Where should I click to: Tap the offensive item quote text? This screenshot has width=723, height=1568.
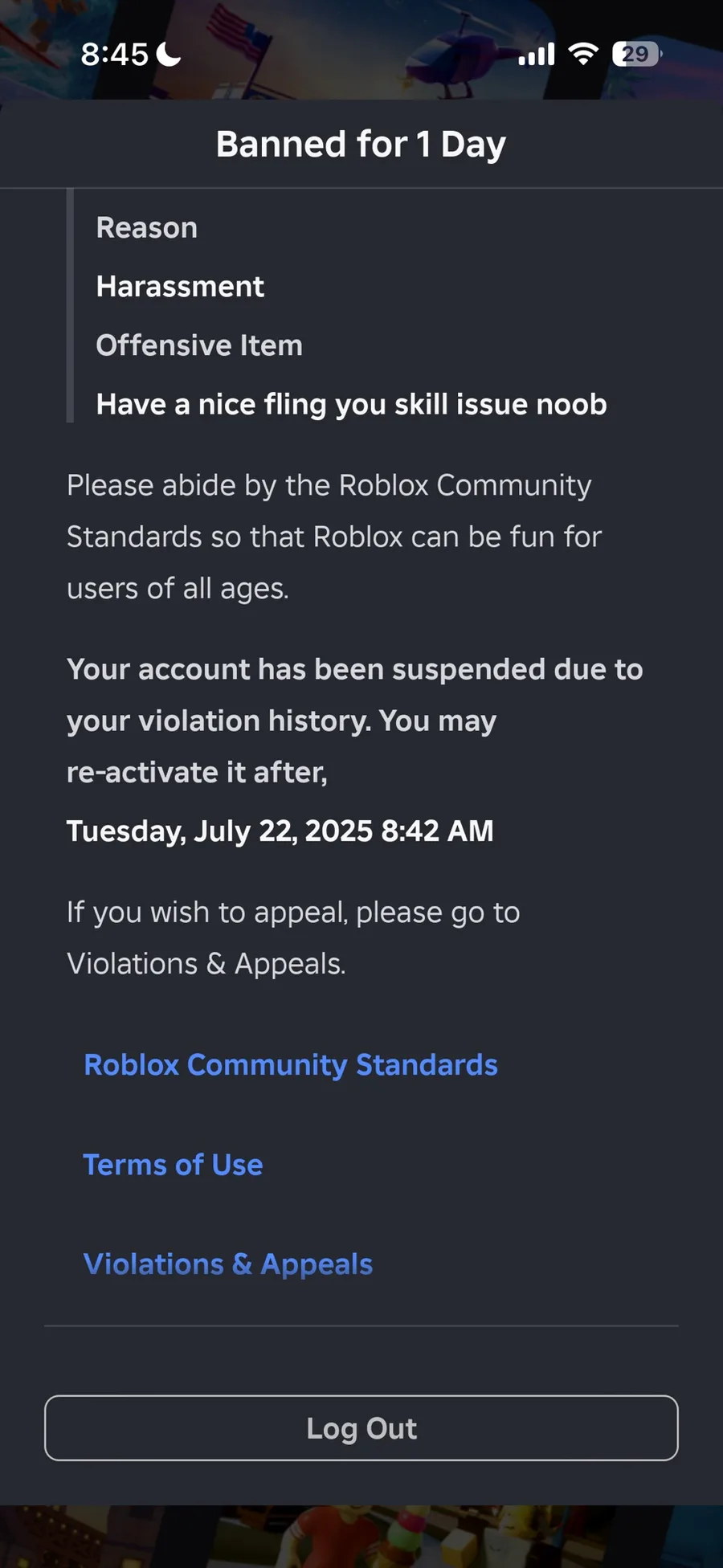[x=351, y=404]
